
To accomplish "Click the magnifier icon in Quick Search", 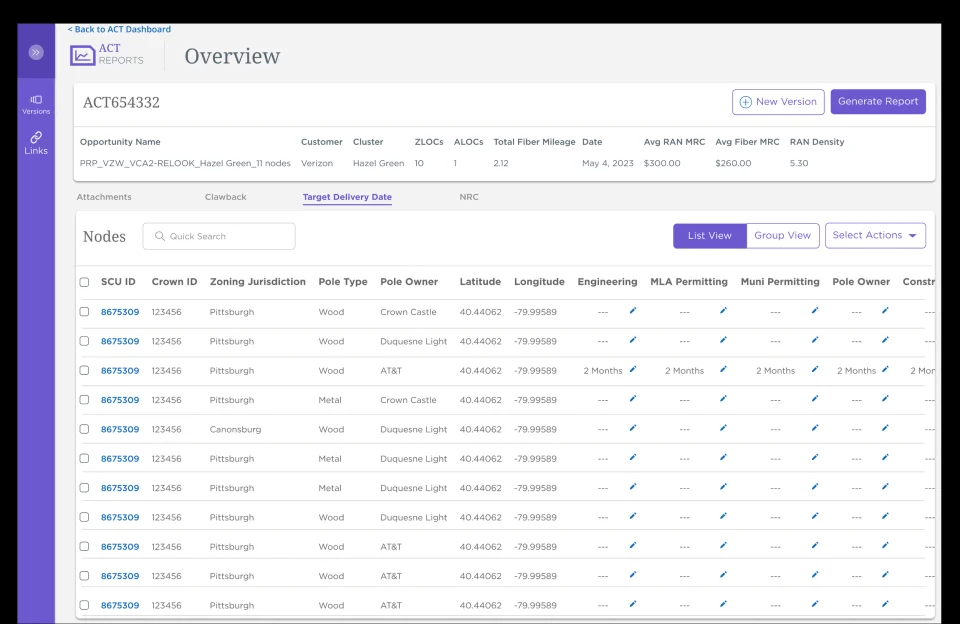I will pos(160,236).
